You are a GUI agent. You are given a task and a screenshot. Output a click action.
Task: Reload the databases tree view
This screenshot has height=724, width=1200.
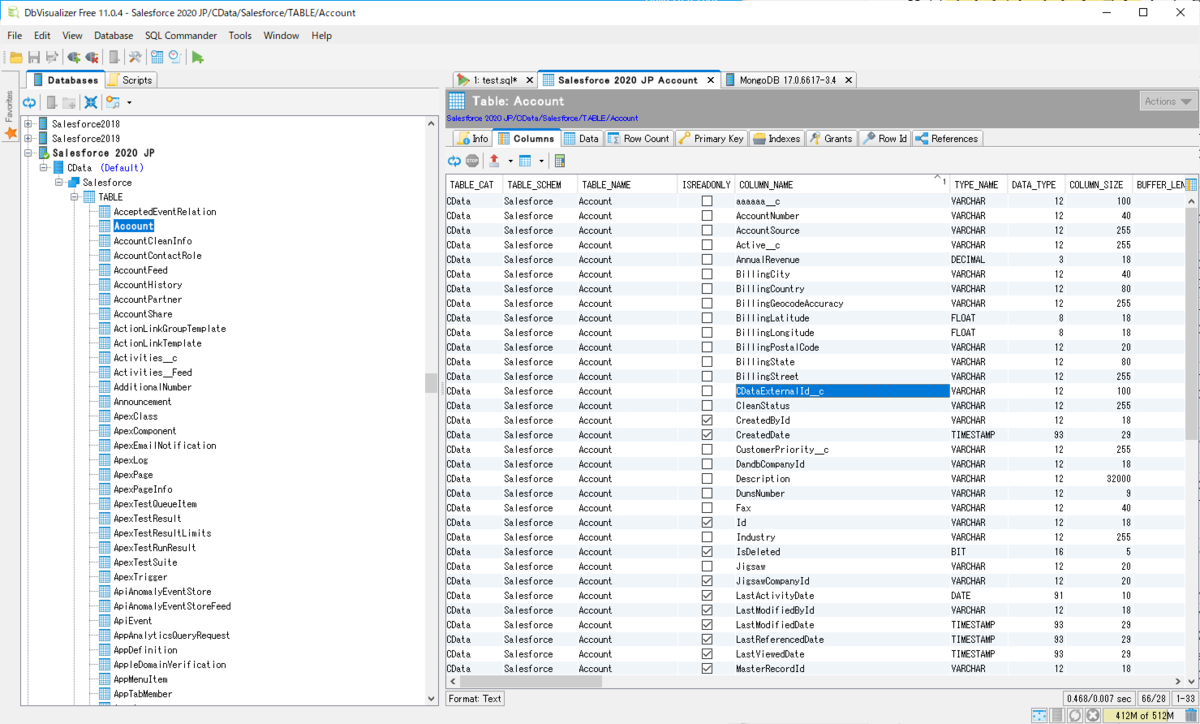(29, 102)
